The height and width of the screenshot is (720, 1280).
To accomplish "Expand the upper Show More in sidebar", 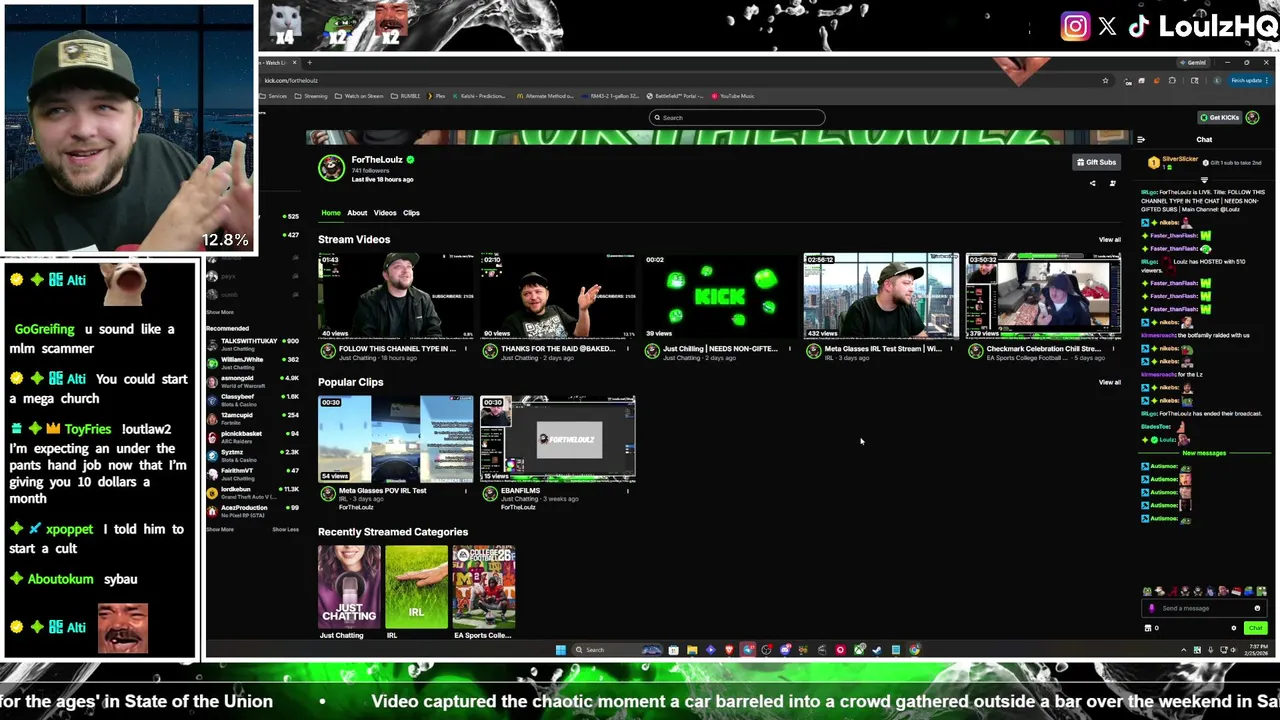I will 220,312.
